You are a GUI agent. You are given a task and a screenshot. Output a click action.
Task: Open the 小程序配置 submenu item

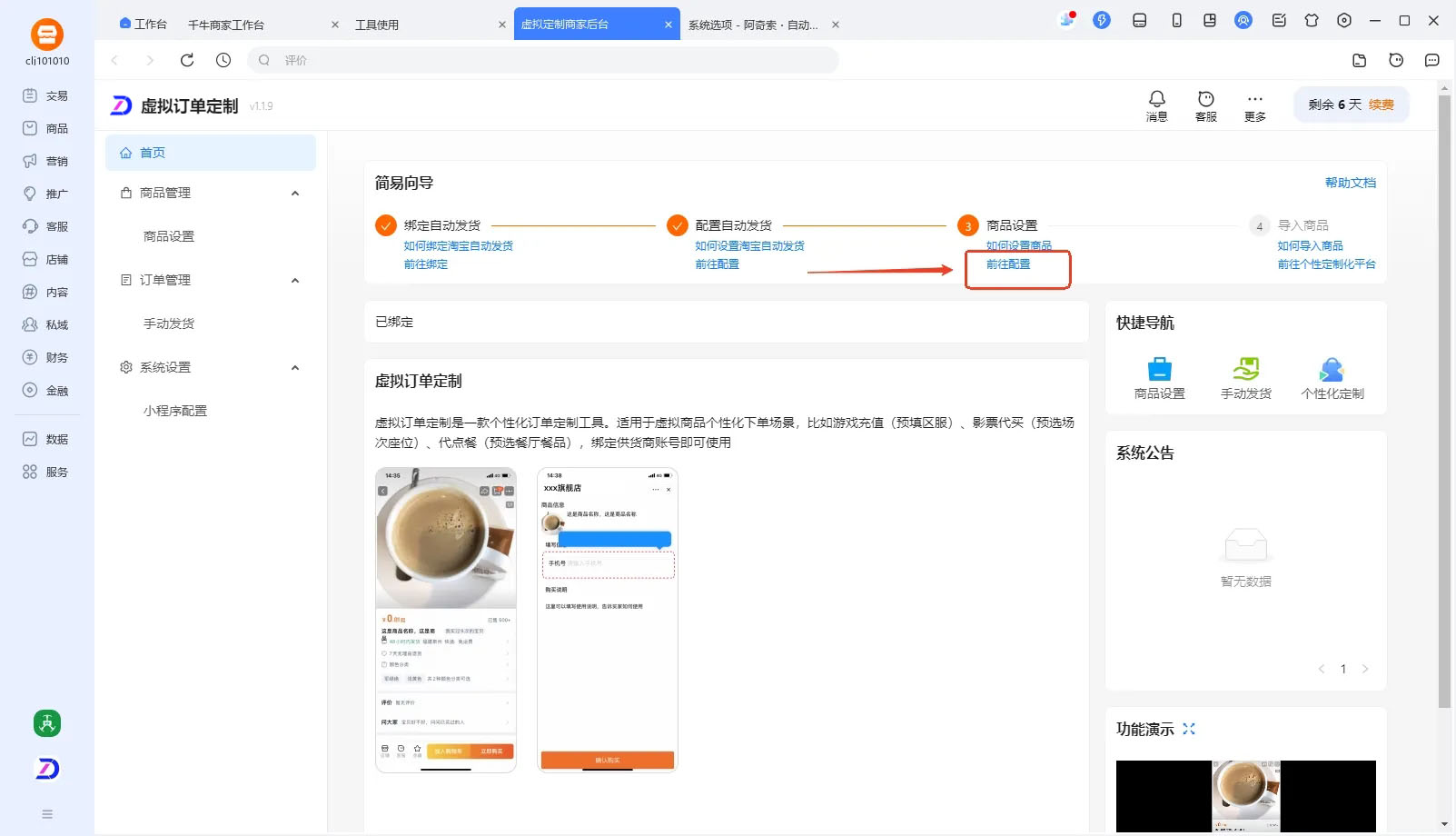click(175, 411)
